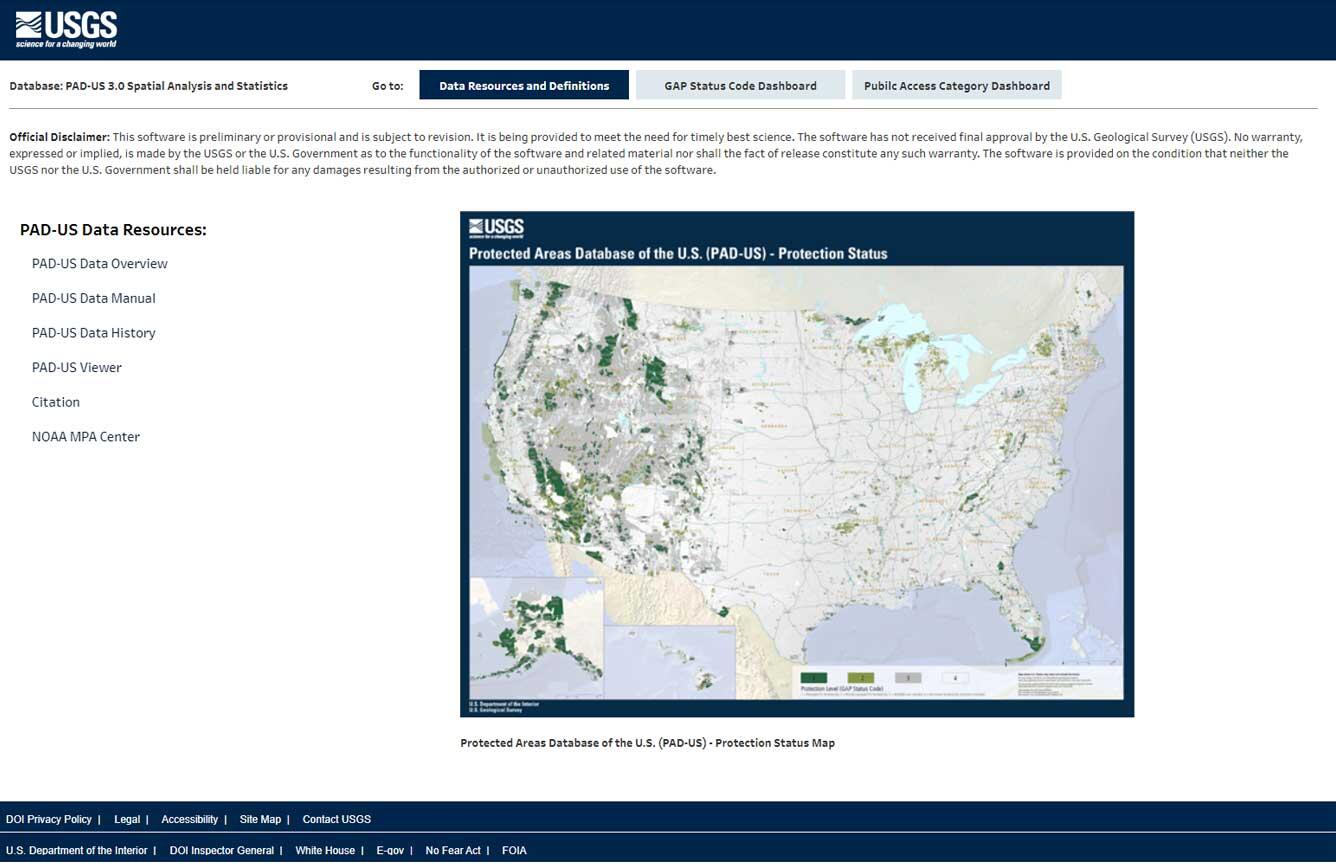1336x864 pixels.
Task: Open Legal footer link
Action: [x=127, y=819]
